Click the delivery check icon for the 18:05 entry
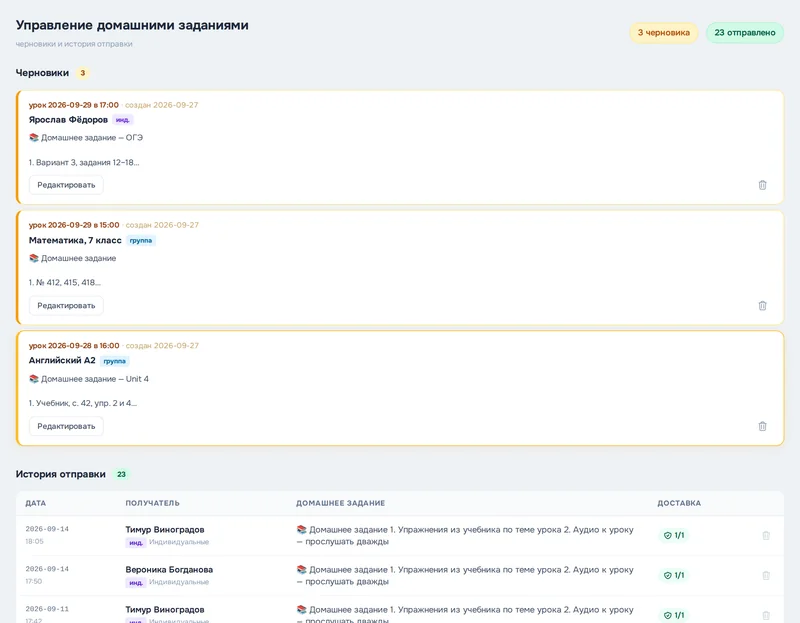 point(667,535)
